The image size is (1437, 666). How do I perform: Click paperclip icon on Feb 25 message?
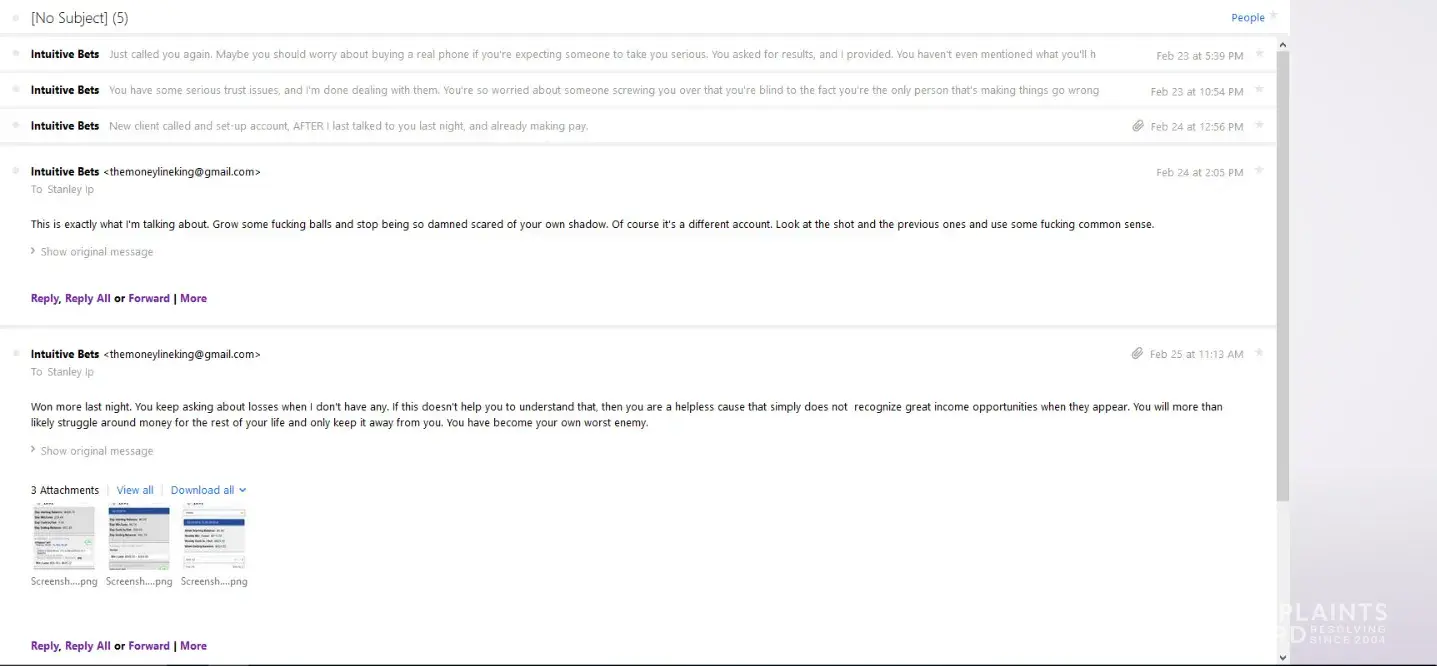(1137, 354)
